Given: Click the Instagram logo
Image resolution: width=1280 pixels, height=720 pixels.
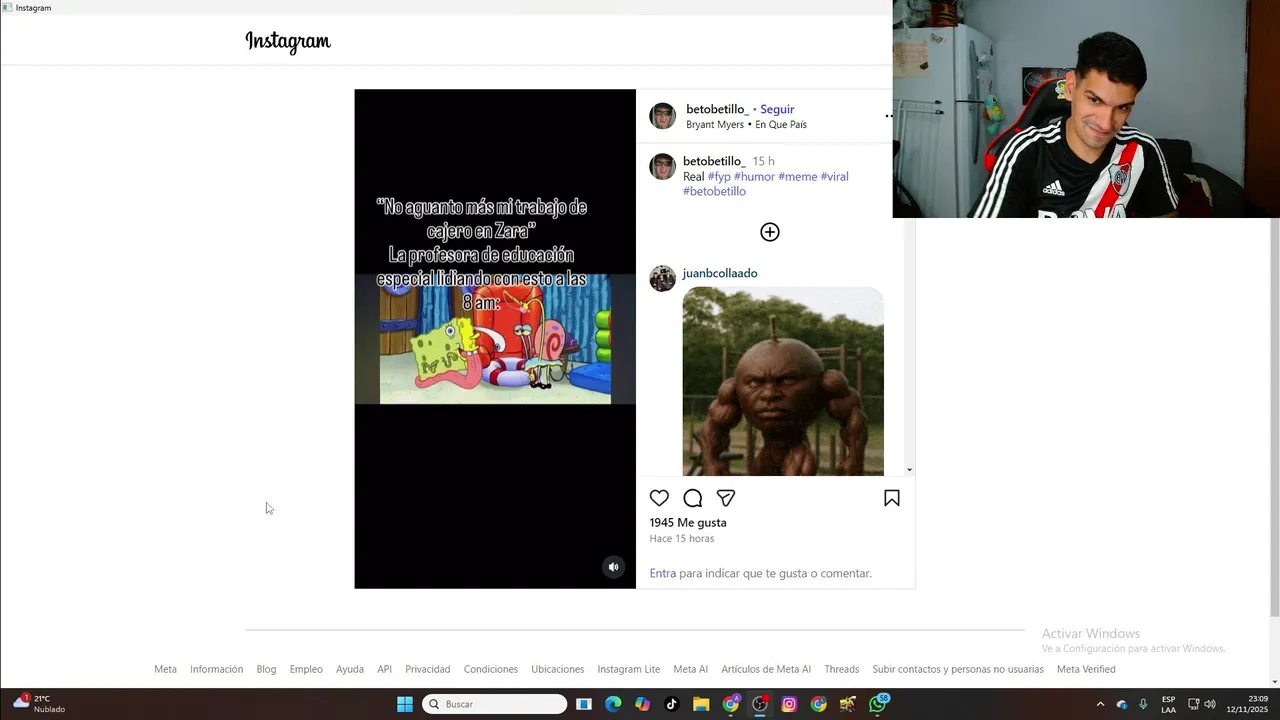Looking at the screenshot, I should pos(288,41).
